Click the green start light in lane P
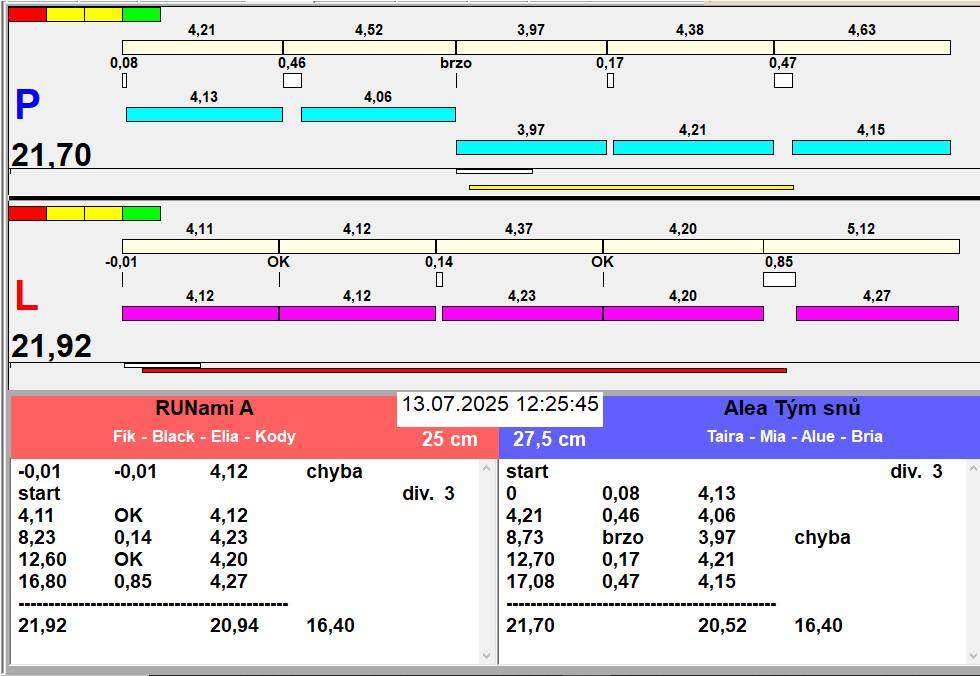Viewport: 980px width, 676px height. (x=141, y=14)
